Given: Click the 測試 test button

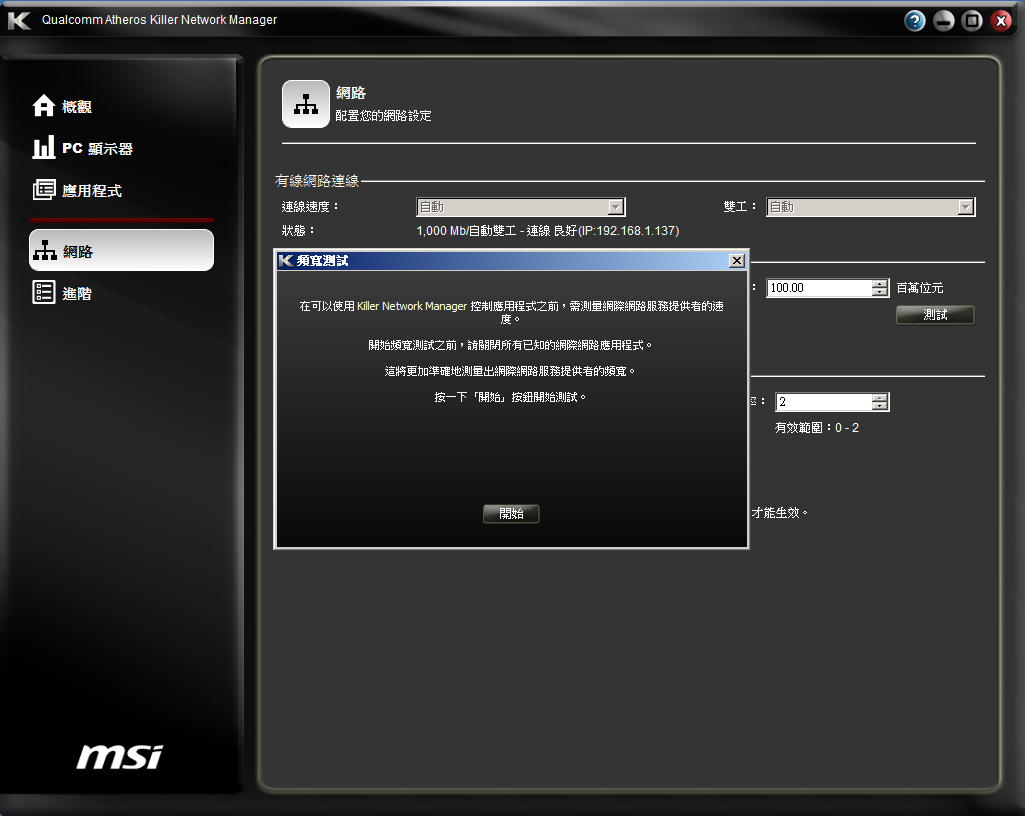Looking at the screenshot, I should (935, 315).
